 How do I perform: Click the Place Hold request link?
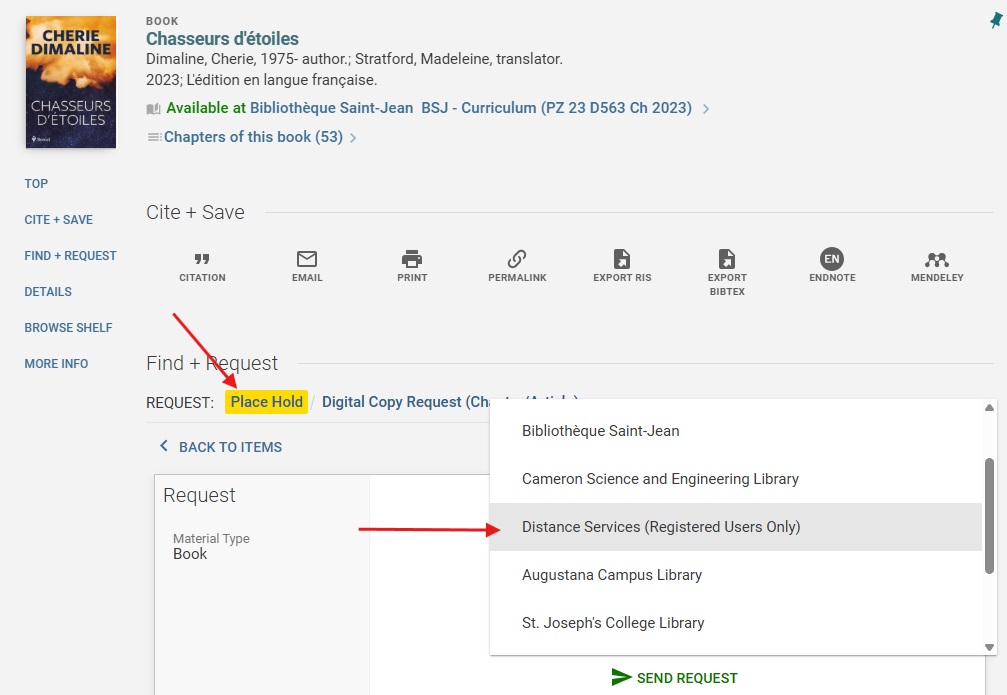point(267,402)
